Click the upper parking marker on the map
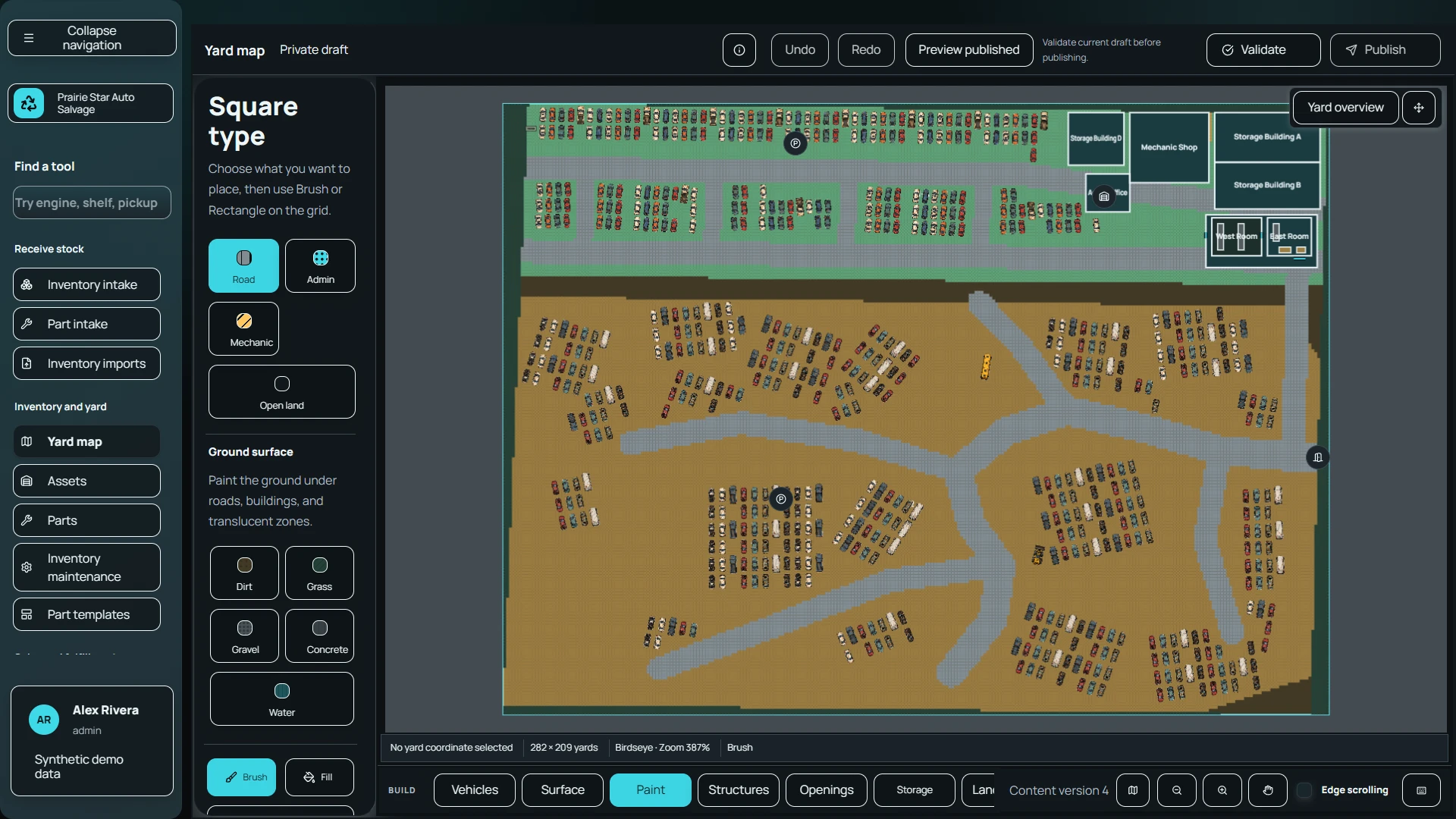Image resolution: width=1456 pixels, height=819 pixels. [x=795, y=143]
